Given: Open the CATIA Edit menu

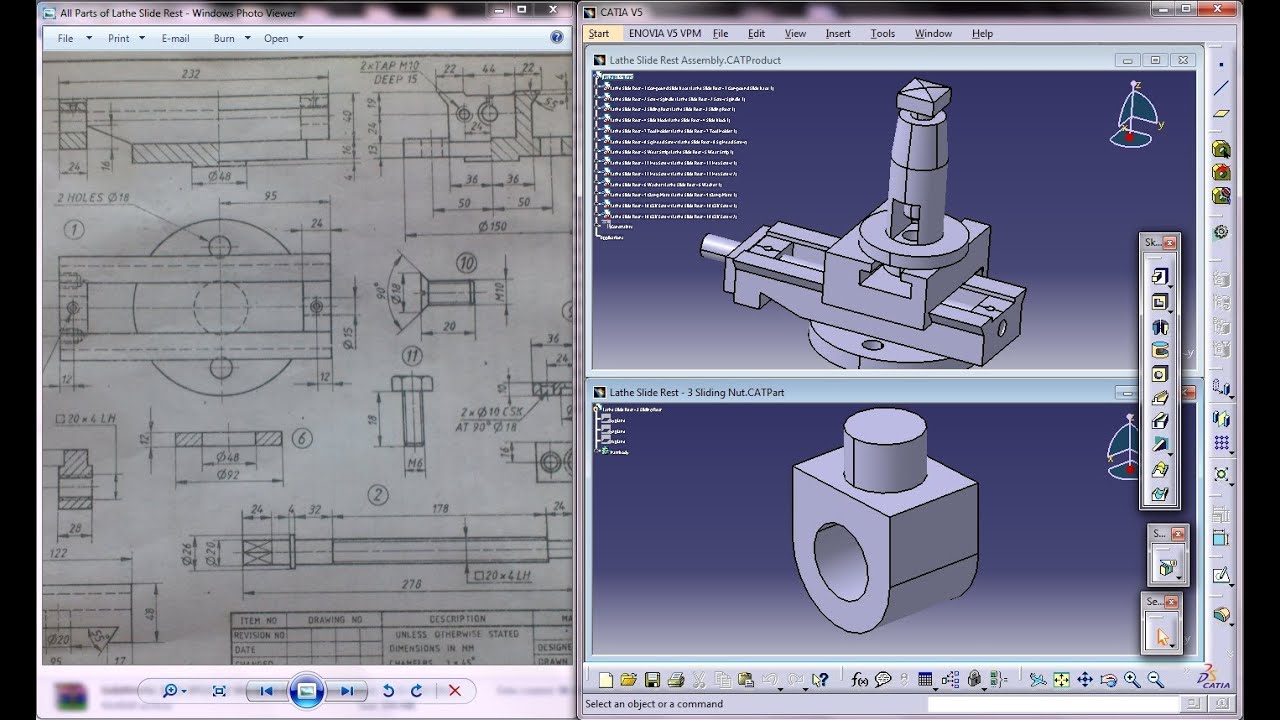Looking at the screenshot, I should (756, 33).
